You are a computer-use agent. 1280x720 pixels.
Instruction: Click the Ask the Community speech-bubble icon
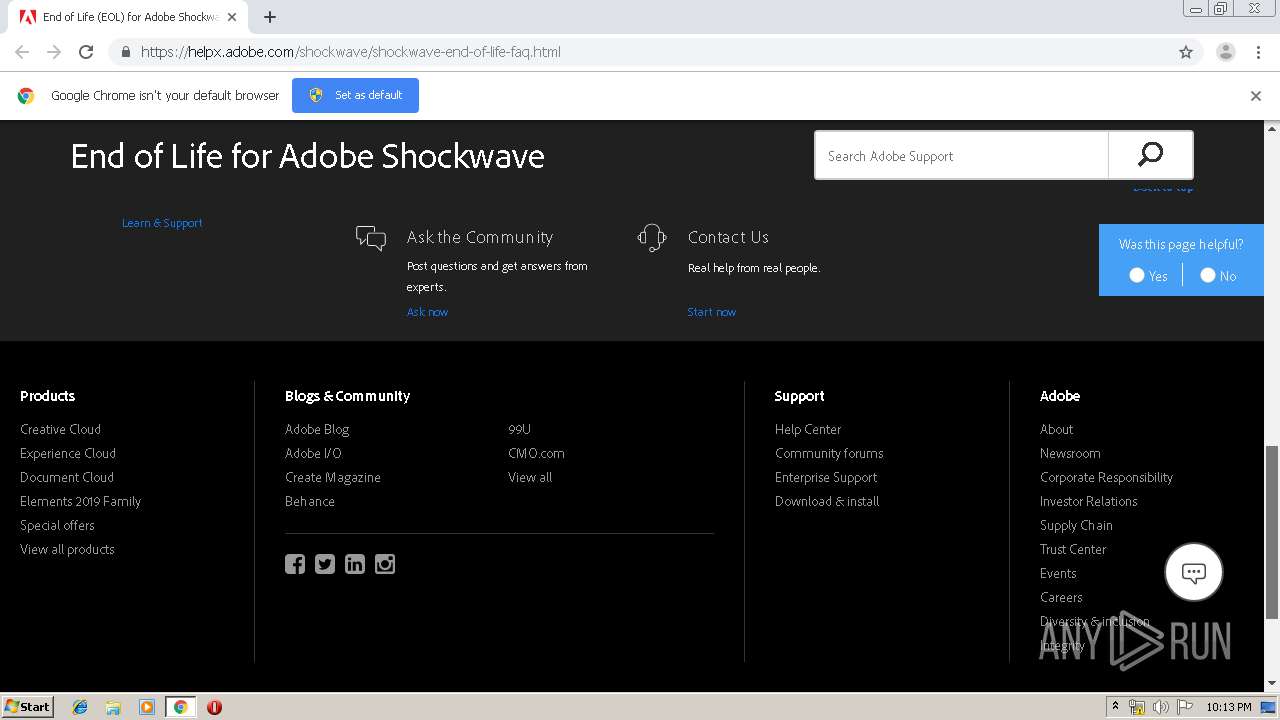(x=371, y=238)
